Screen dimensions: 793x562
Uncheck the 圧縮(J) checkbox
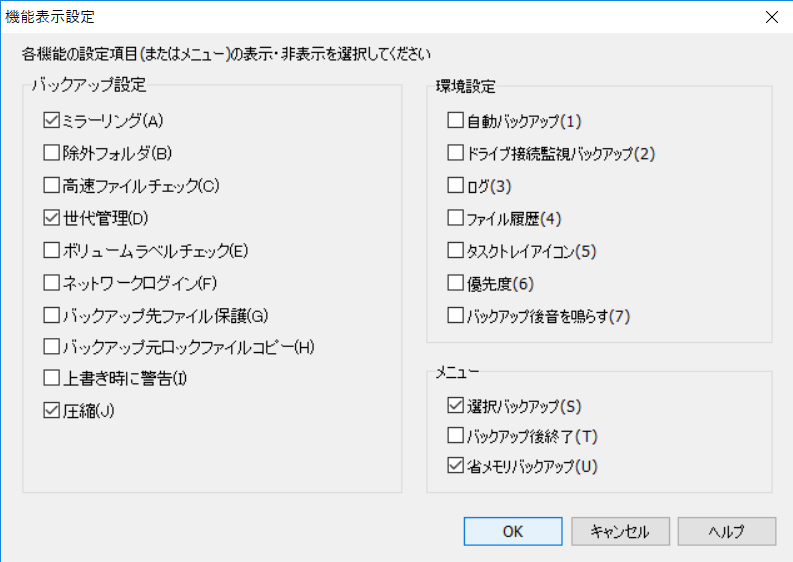52,411
